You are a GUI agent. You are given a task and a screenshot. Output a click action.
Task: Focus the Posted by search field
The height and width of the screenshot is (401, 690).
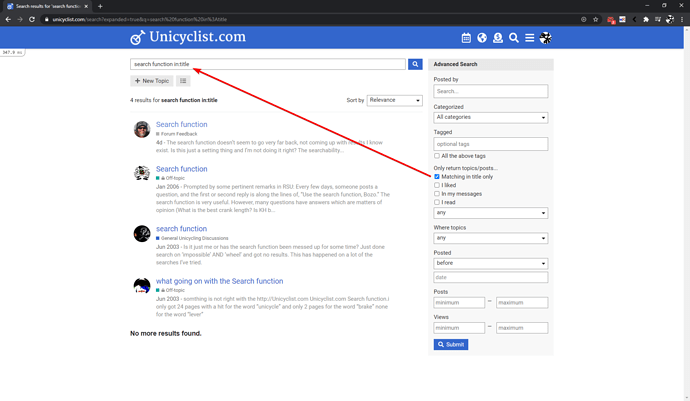point(491,92)
